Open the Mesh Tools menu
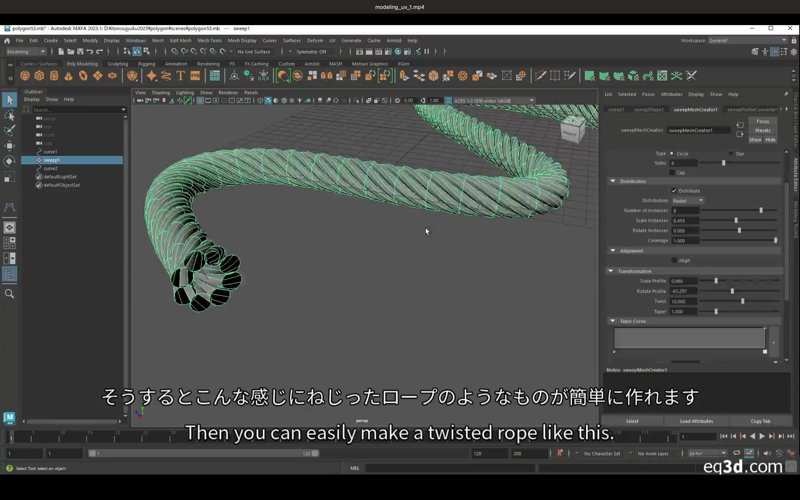This screenshot has width=800, height=500. point(209,40)
